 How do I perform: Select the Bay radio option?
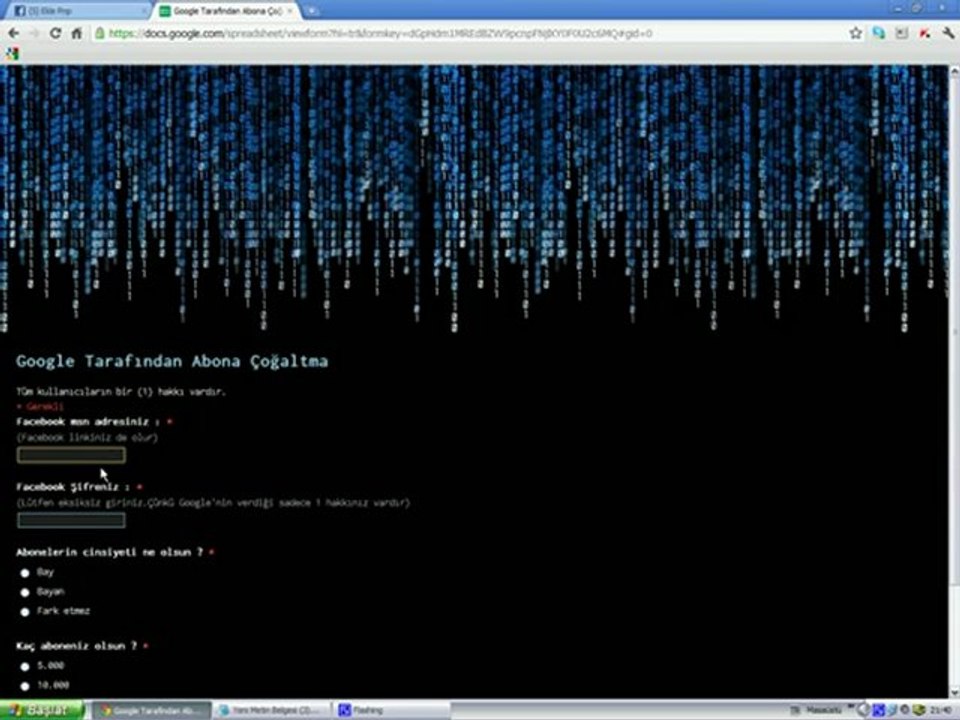pyautogui.click(x=24, y=573)
